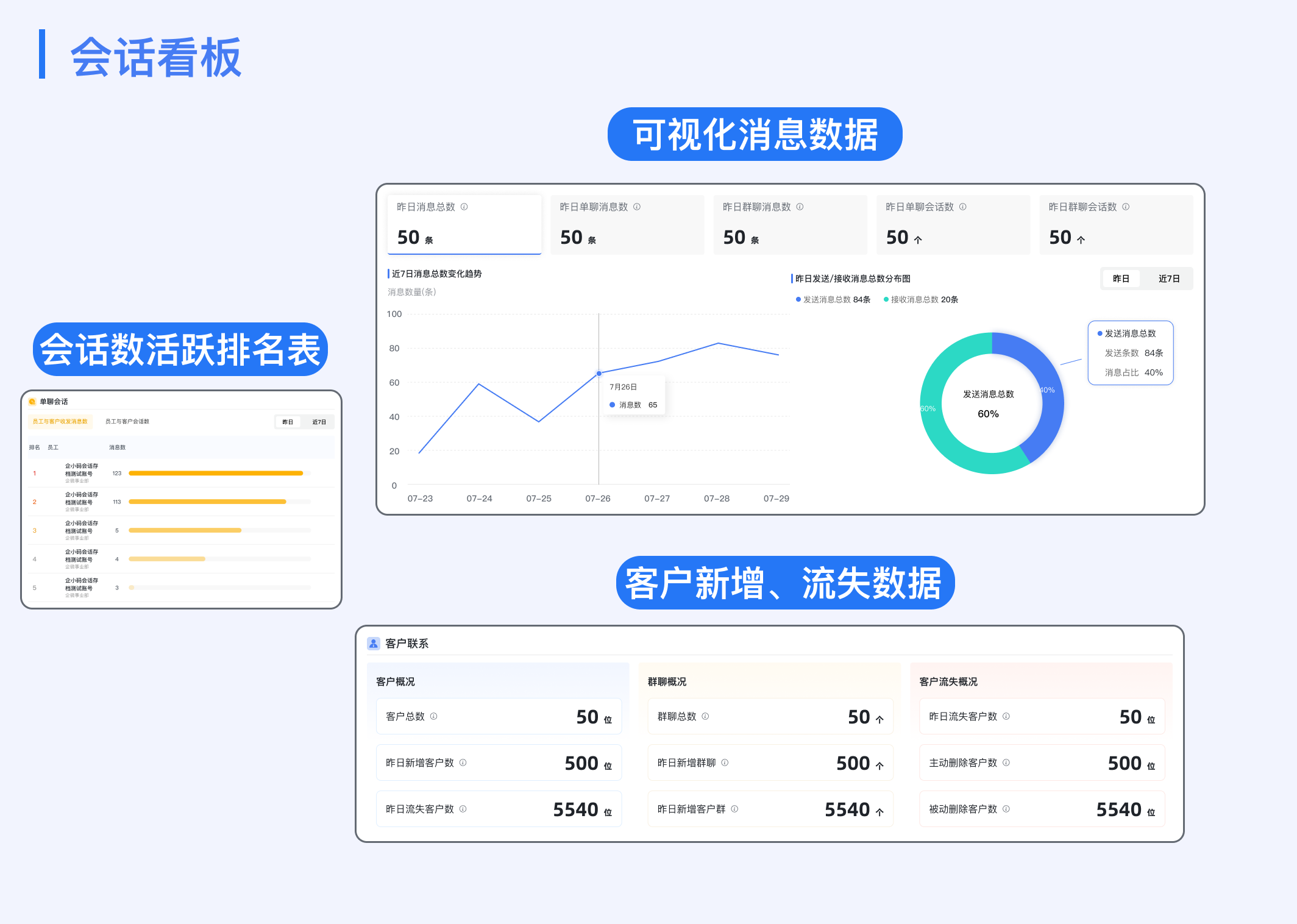
Task: Switch ranking table to 近7日
Action: 319,422
